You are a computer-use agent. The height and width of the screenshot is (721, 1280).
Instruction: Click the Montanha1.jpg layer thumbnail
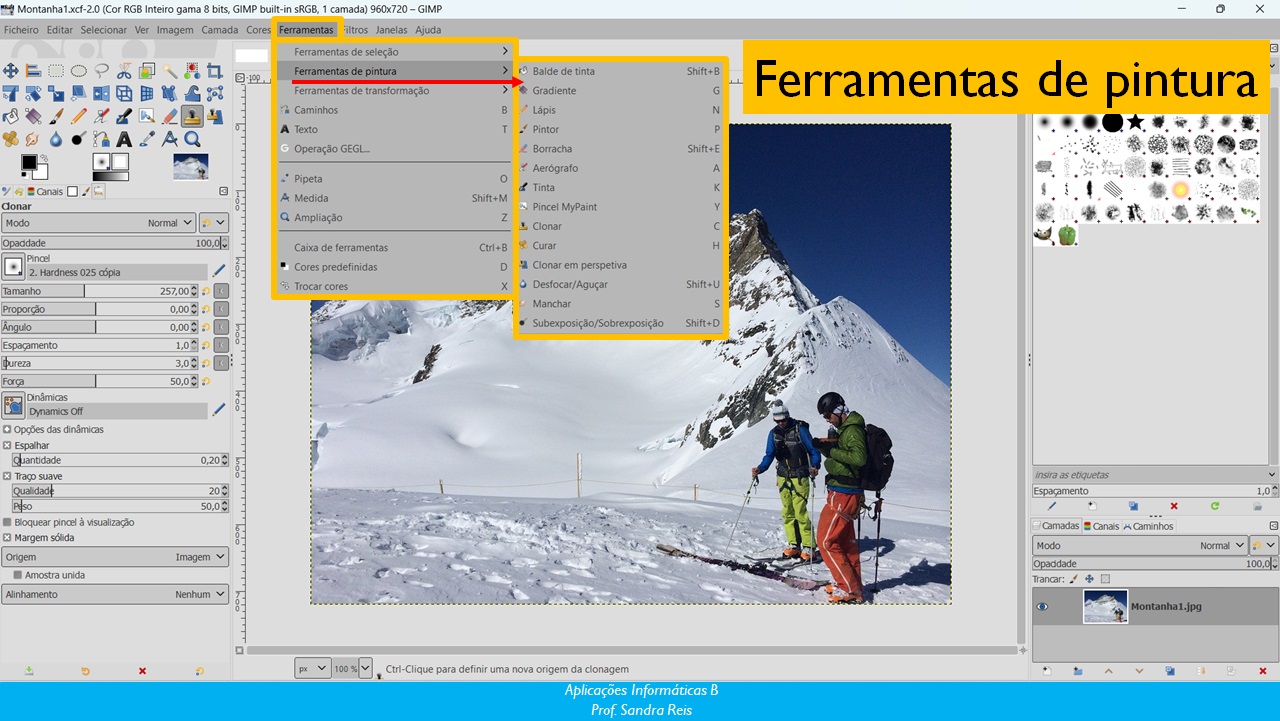[x=1105, y=607]
